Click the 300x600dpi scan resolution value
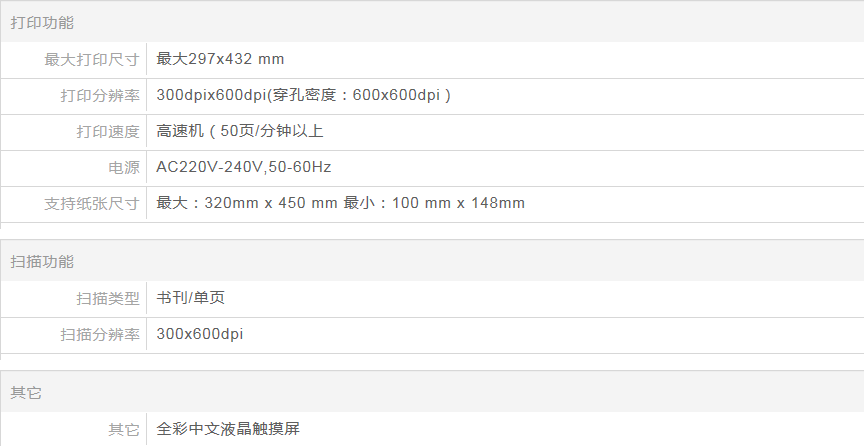Viewport: 864px width, 446px height. coord(199,333)
